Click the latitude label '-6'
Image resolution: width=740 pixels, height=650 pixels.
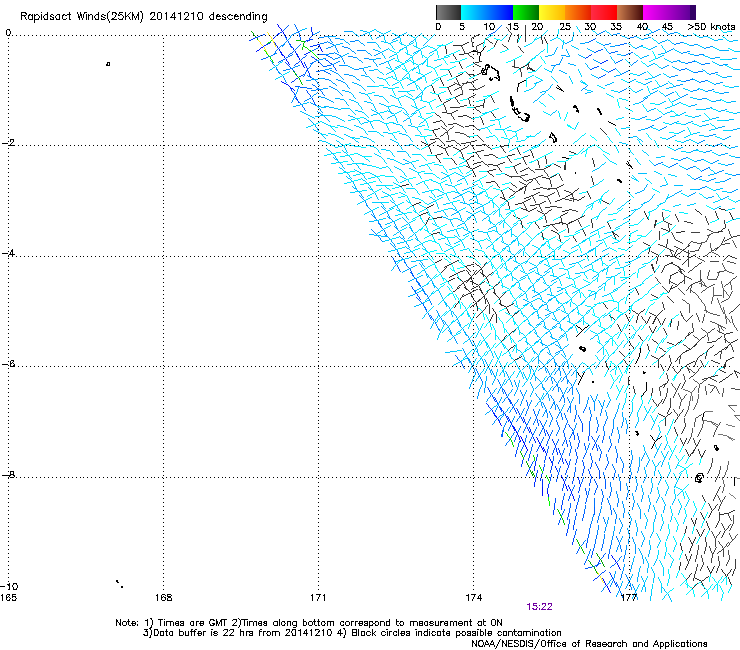click(x=8, y=364)
